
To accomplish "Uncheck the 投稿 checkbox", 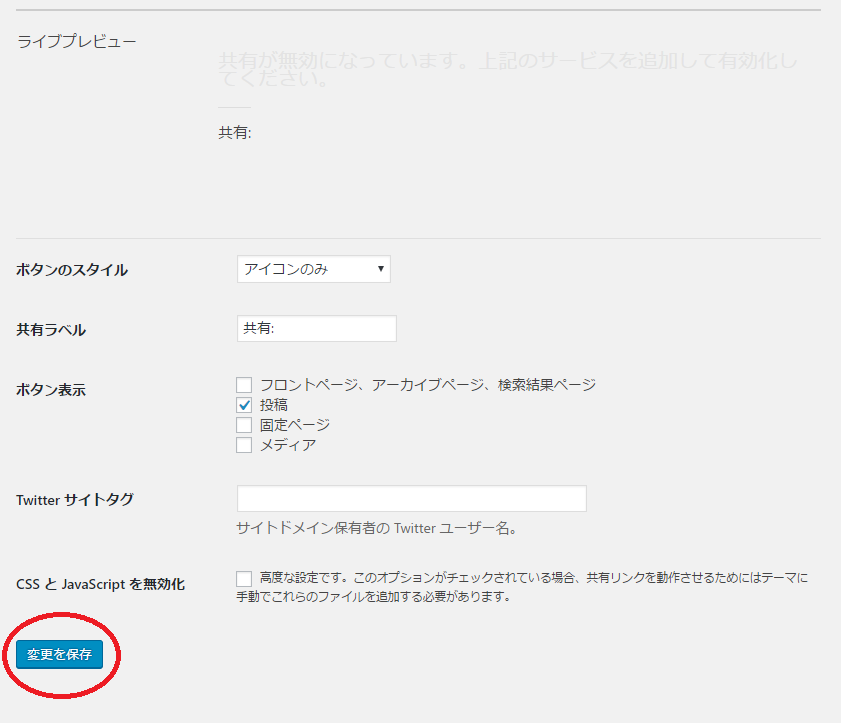I will 244,405.
